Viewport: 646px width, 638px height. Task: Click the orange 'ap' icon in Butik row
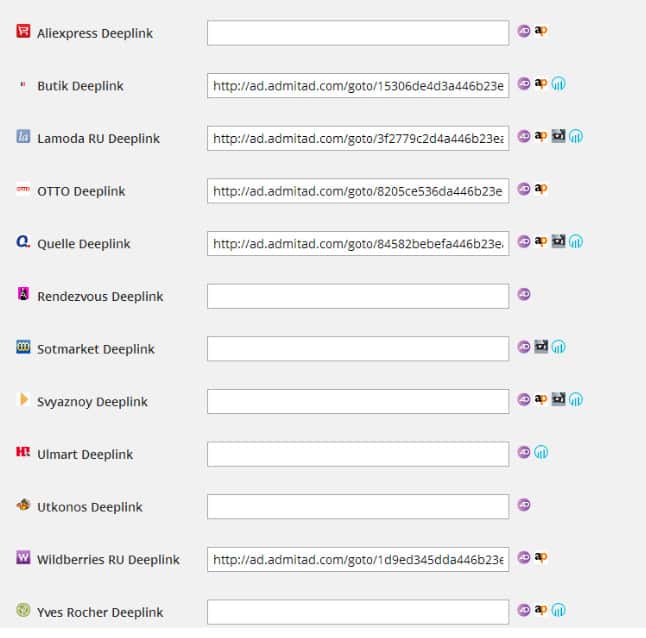tap(541, 84)
